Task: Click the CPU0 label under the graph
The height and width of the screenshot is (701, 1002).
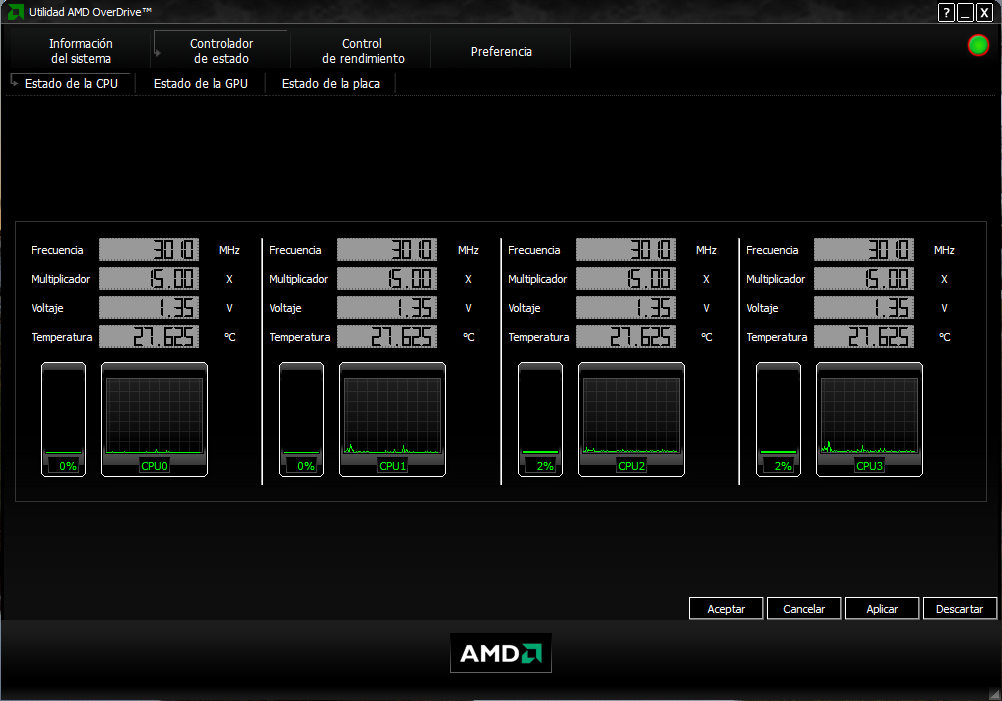Action: [x=155, y=466]
